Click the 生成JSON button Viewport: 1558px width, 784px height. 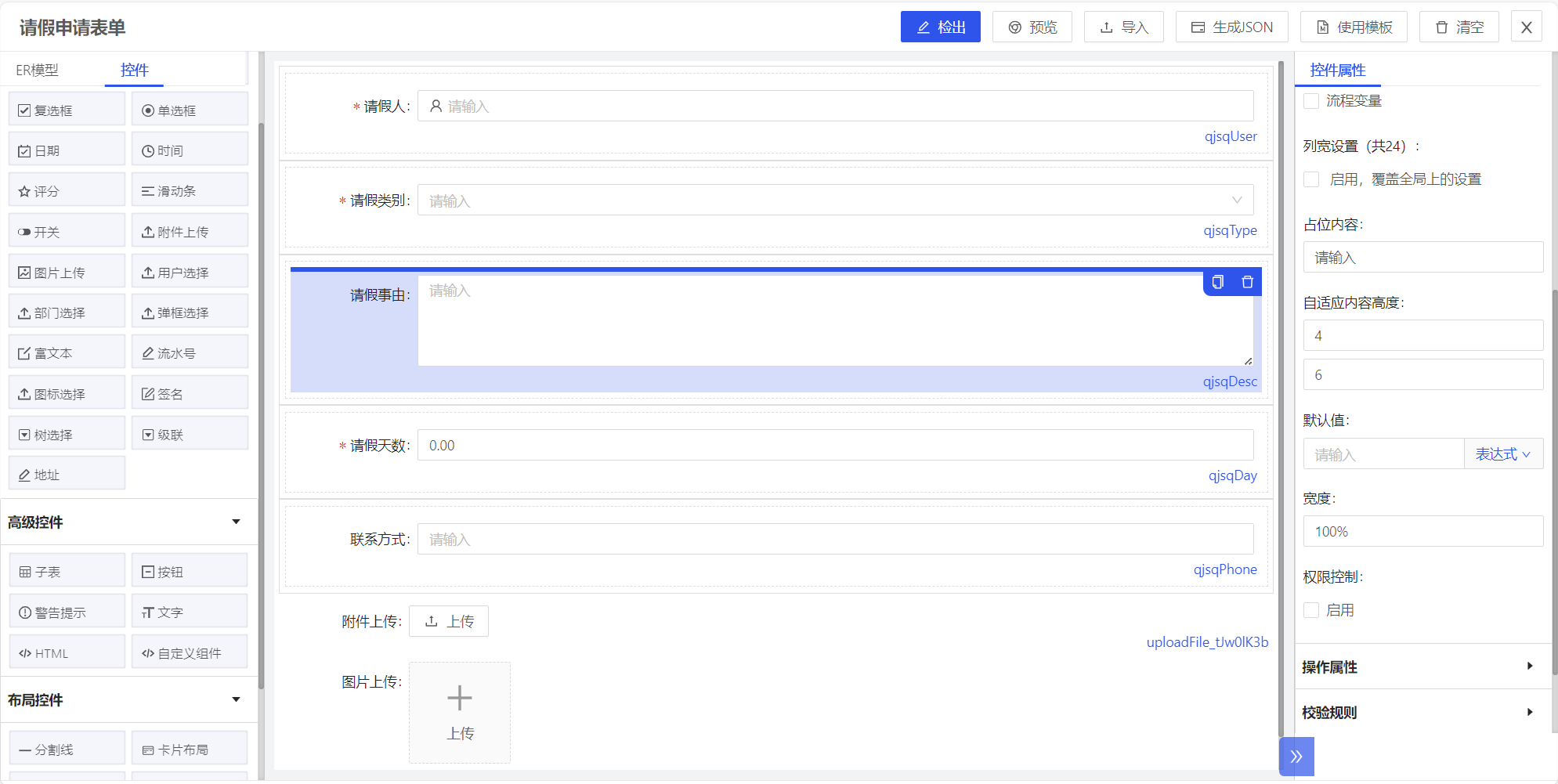(1232, 27)
